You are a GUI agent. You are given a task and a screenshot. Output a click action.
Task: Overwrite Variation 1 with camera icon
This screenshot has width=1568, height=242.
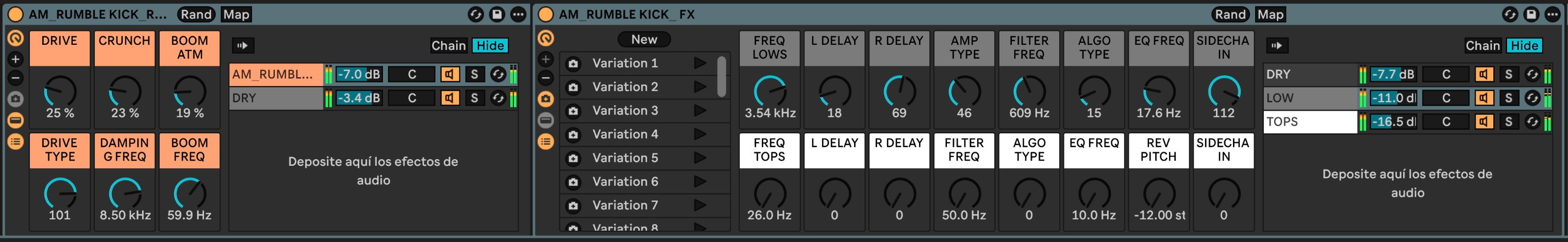point(573,63)
